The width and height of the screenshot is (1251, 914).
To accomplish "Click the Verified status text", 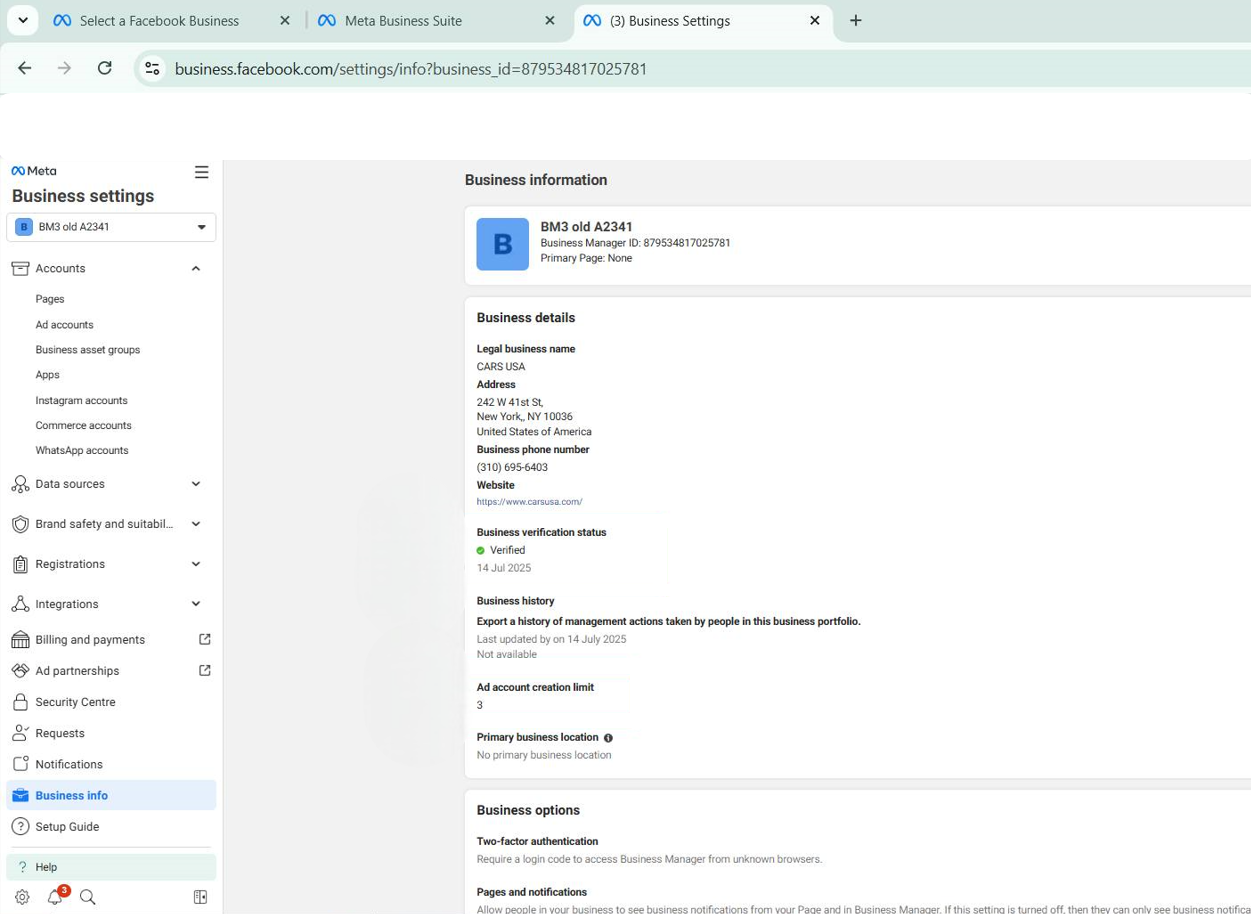I will pos(507,550).
